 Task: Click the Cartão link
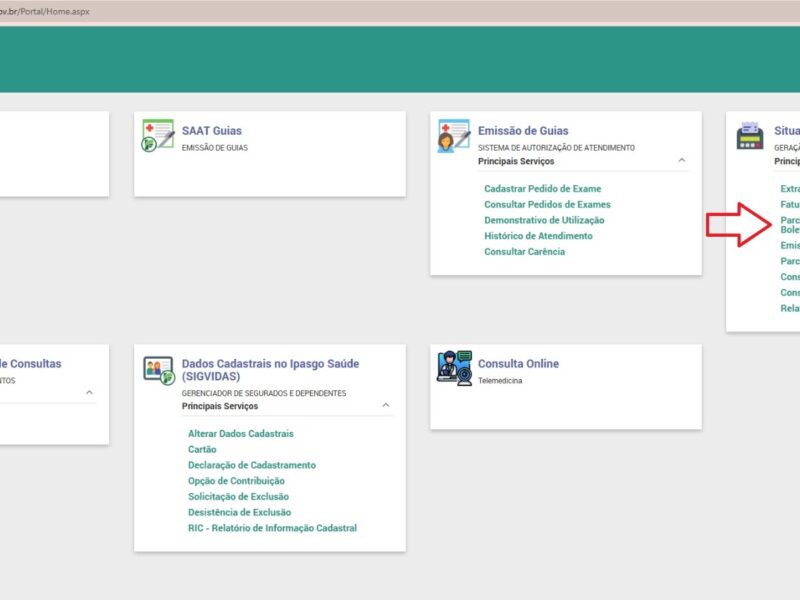(202, 450)
